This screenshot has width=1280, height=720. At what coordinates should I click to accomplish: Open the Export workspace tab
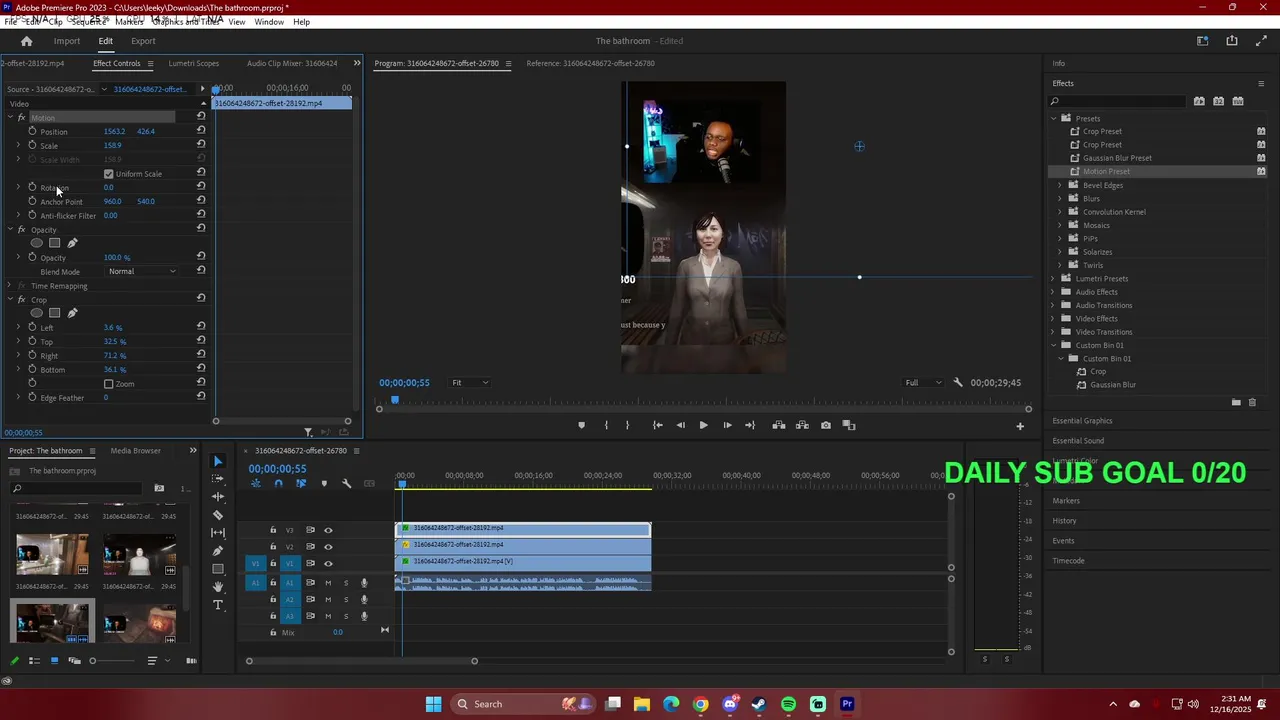point(143,41)
